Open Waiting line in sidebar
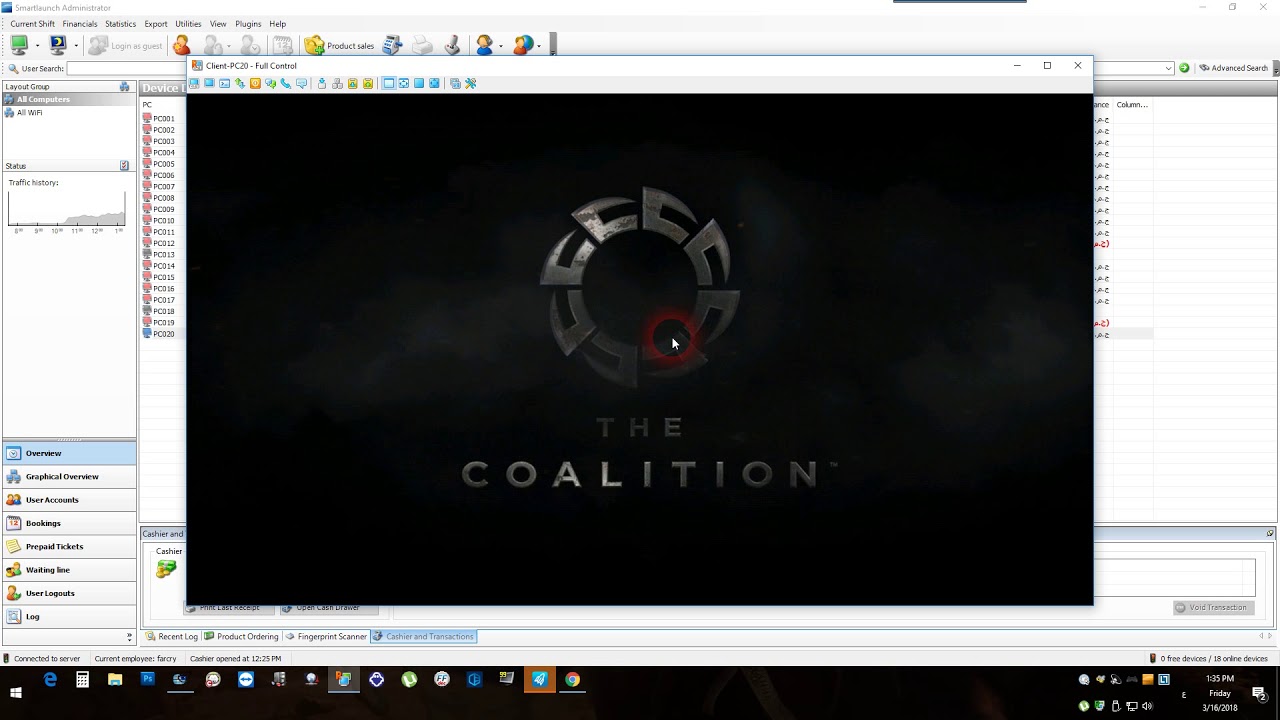The width and height of the screenshot is (1280, 720). [x=69, y=570]
